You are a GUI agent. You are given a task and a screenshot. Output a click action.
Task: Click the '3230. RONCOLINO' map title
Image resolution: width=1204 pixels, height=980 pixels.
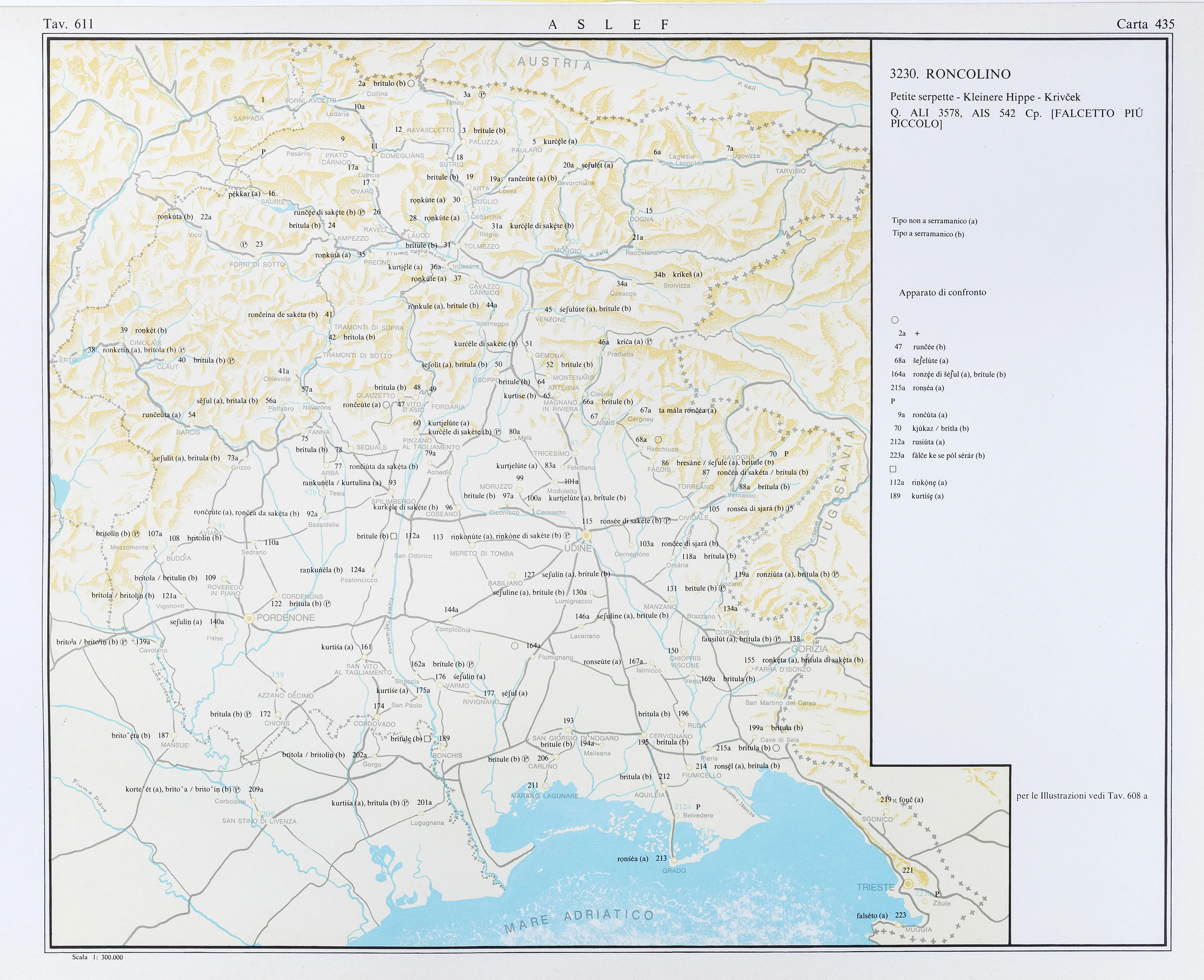950,74
